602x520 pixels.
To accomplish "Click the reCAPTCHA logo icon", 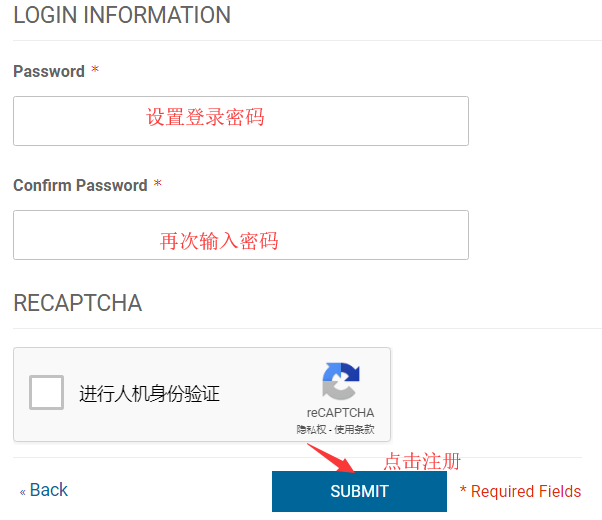I will tap(340, 382).
